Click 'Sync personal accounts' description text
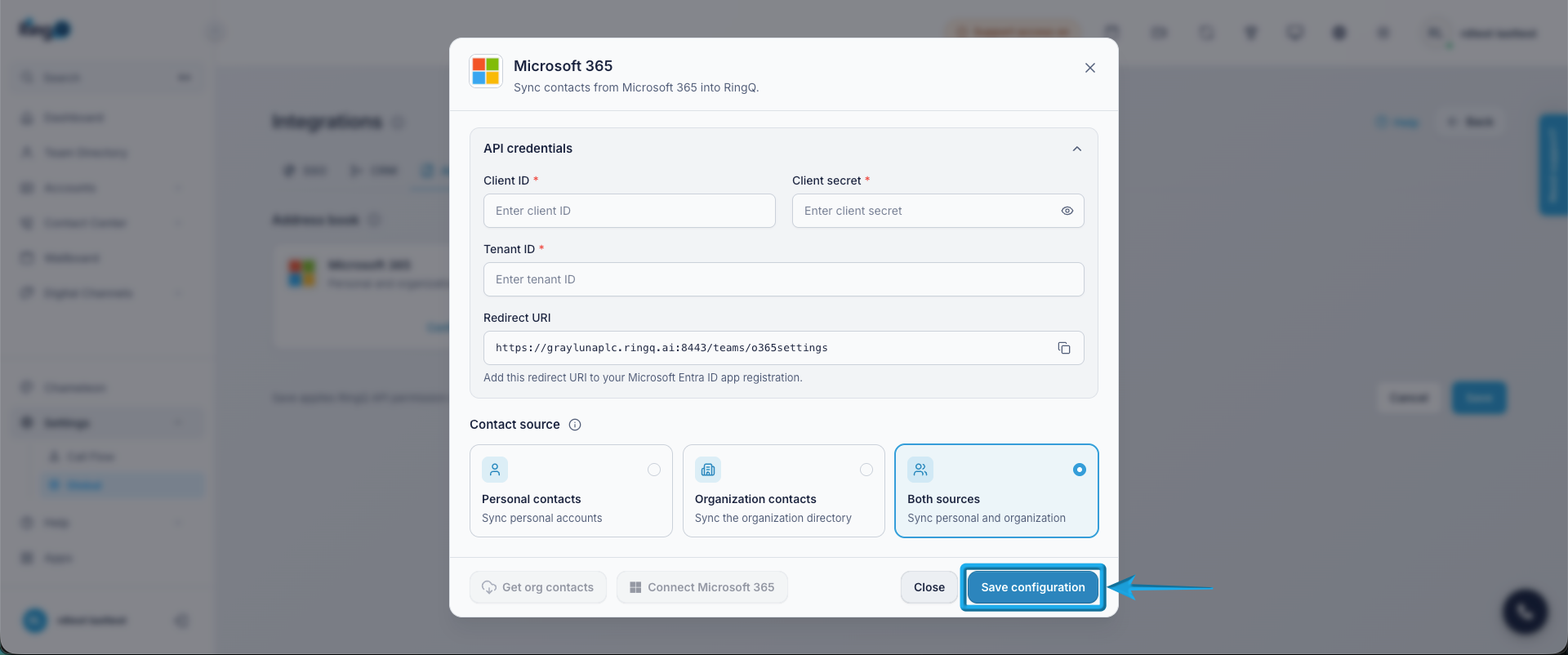This screenshot has height=655, width=1568. [x=542, y=518]
